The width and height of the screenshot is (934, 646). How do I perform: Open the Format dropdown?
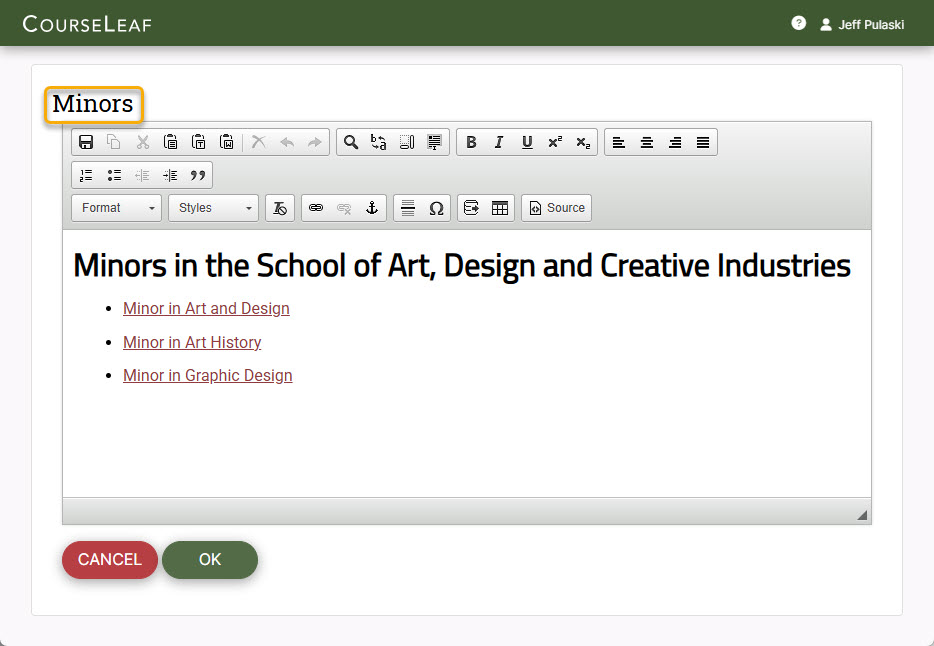coord(116,208)
